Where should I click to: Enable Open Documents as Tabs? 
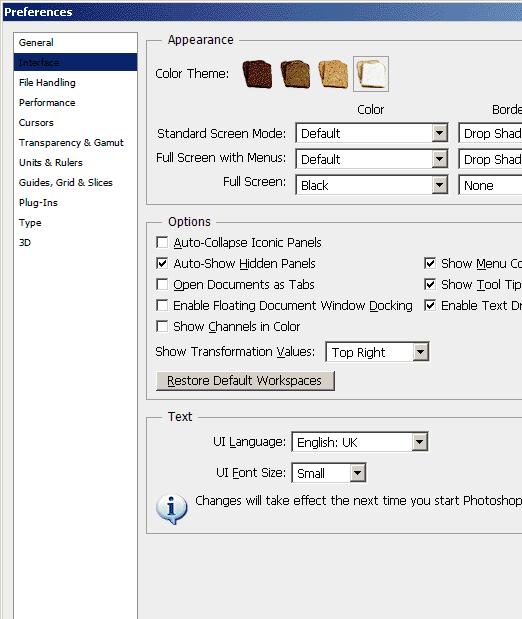click(x=162, y=284)
